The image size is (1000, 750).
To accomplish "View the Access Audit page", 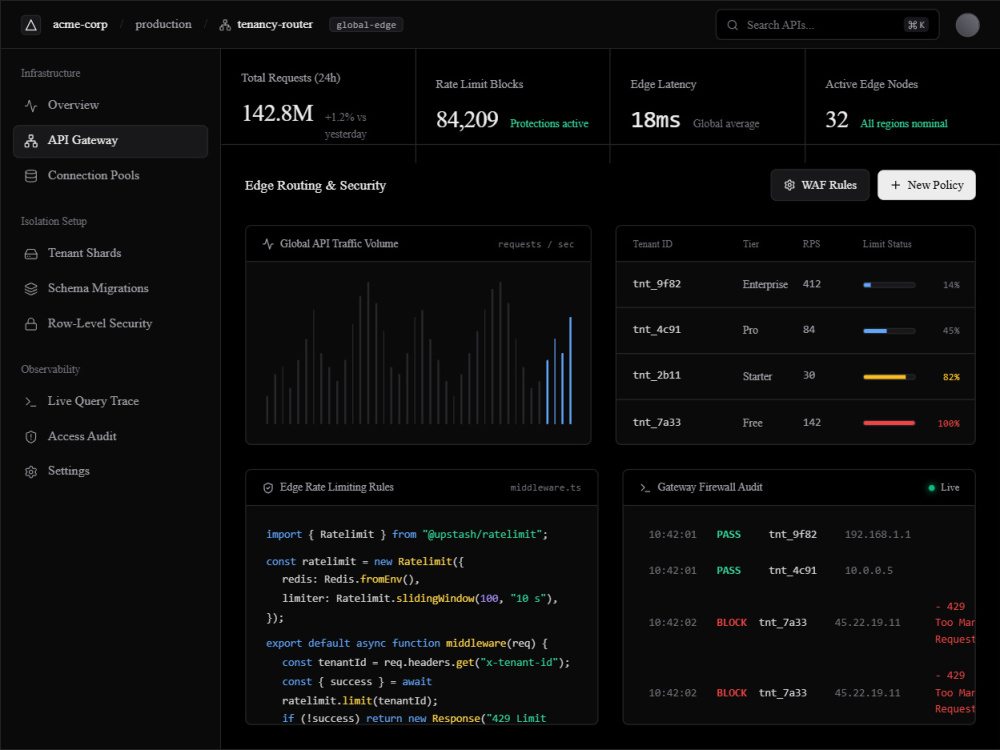I will [x=110, y=437].
